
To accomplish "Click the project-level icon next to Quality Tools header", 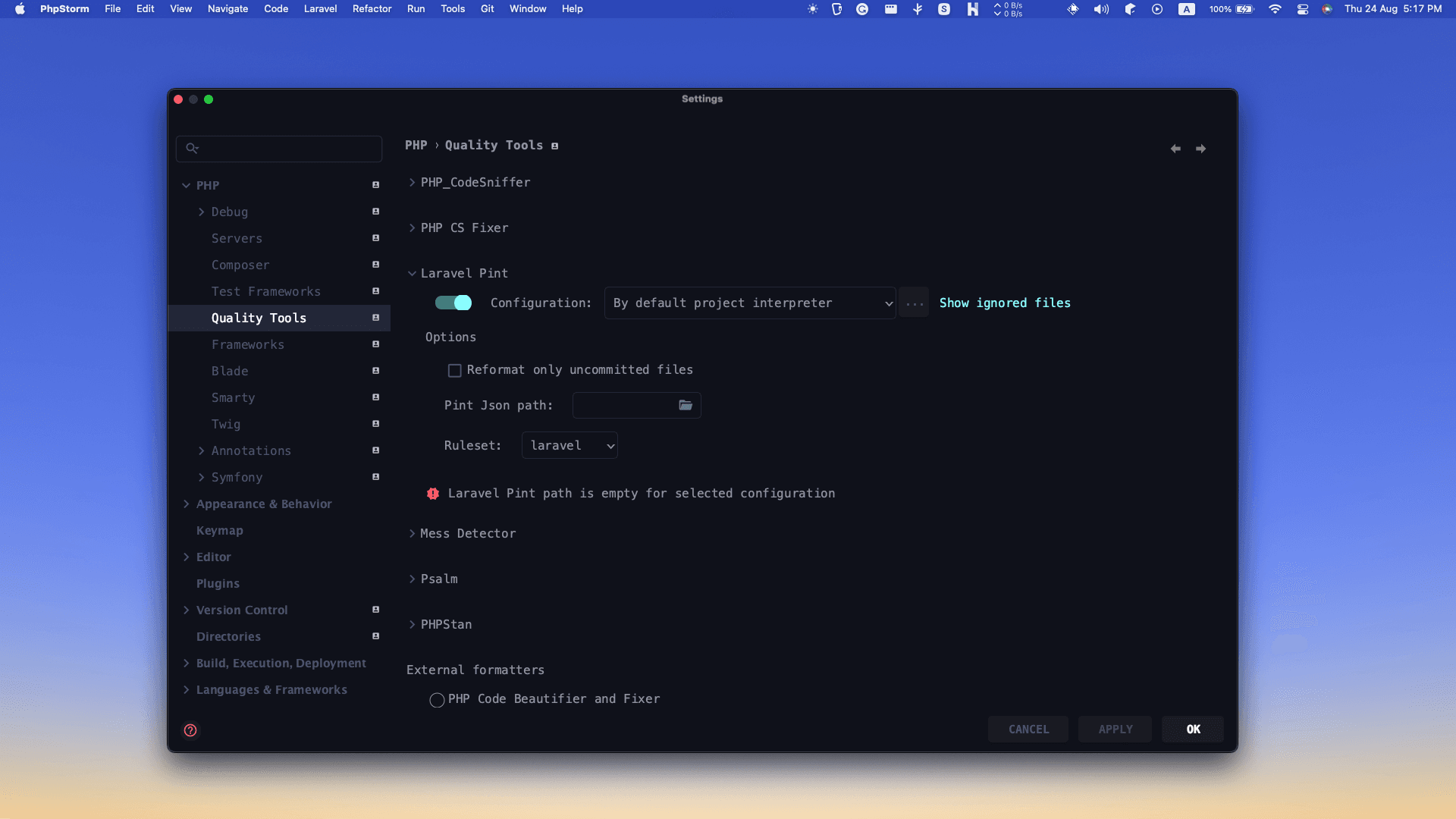I will pyautogui.click(x=555, y=146).
